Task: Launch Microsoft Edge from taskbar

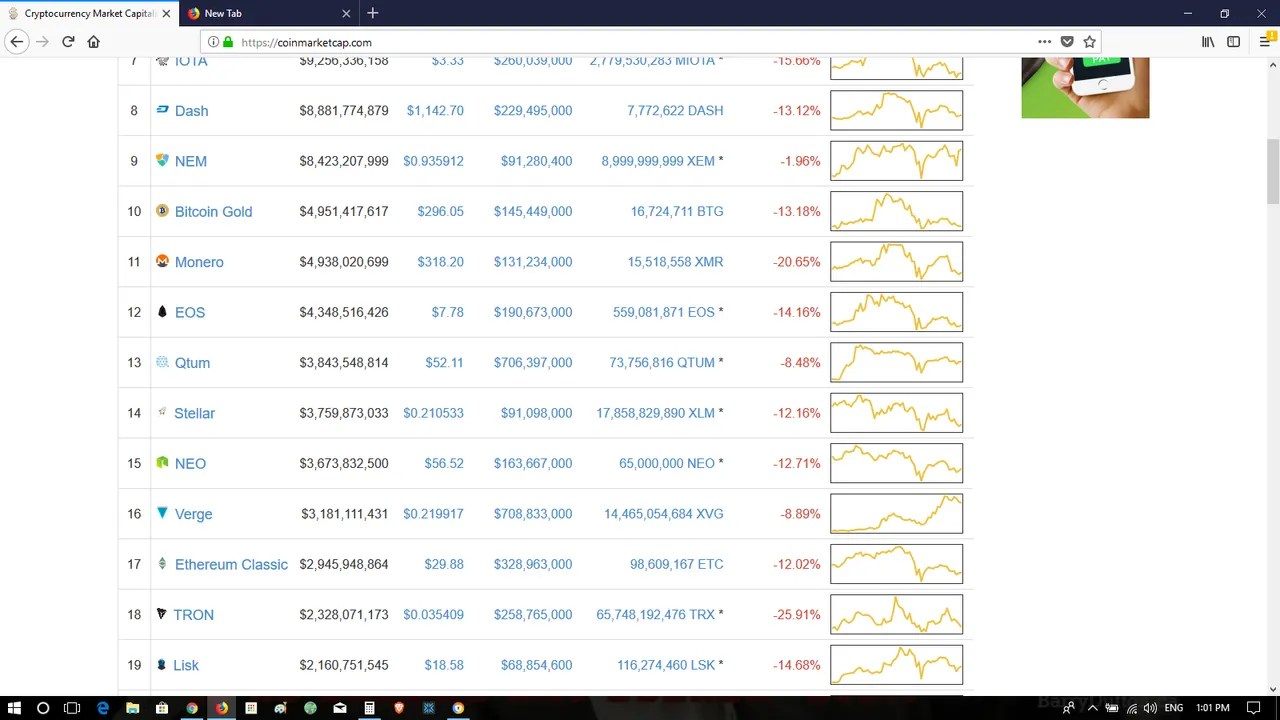Action: [102, 708]
